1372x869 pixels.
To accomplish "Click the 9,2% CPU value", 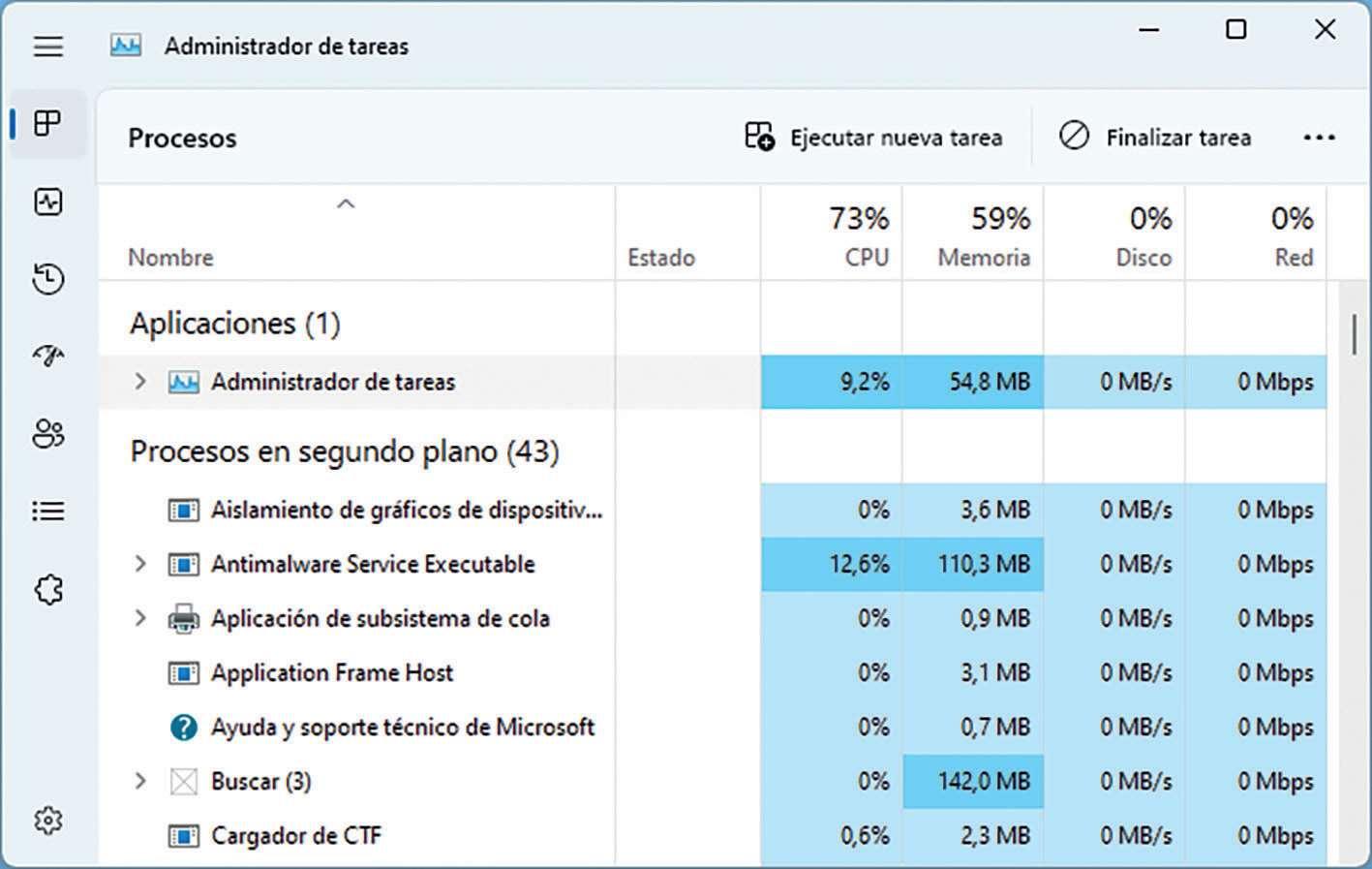I will click(x=865, y=382).
